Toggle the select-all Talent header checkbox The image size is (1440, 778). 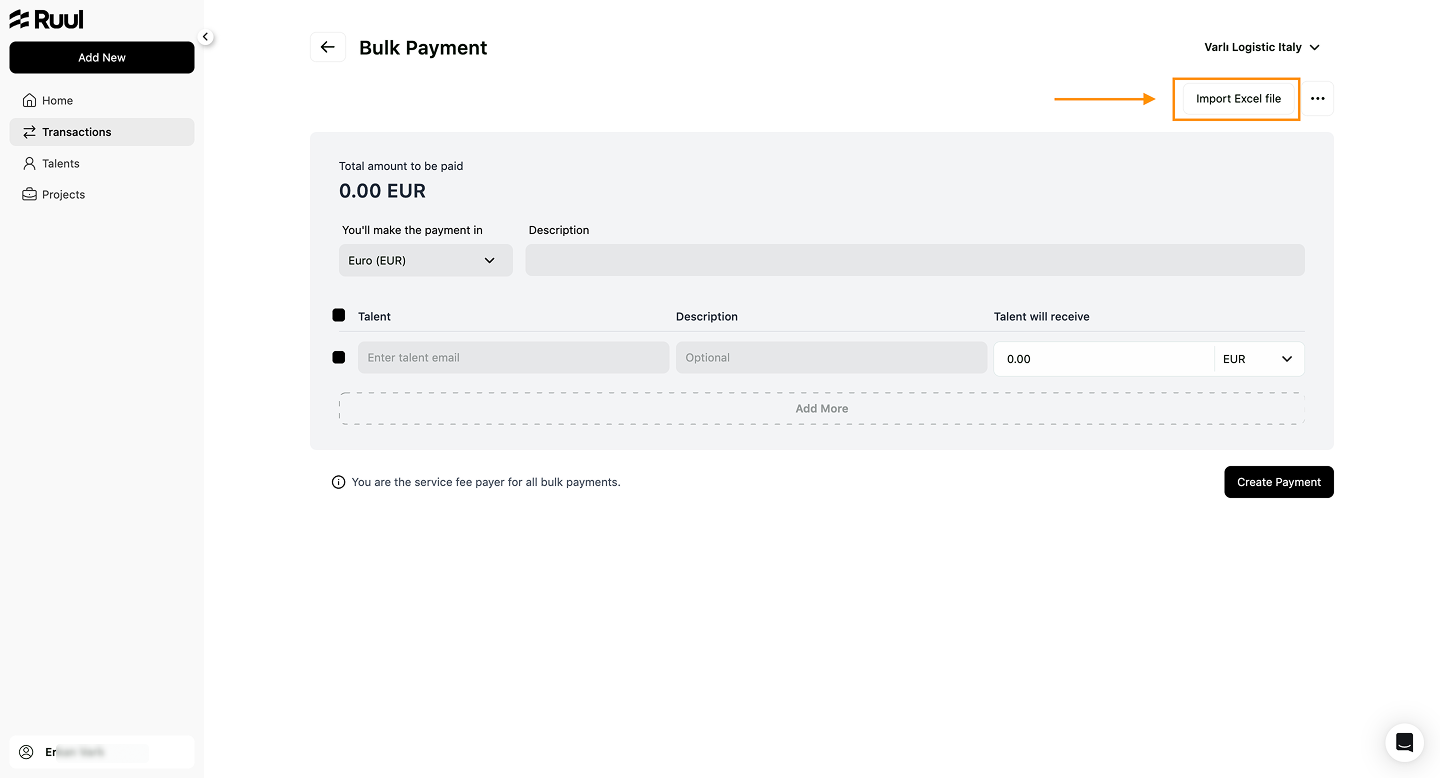point(338,315)
